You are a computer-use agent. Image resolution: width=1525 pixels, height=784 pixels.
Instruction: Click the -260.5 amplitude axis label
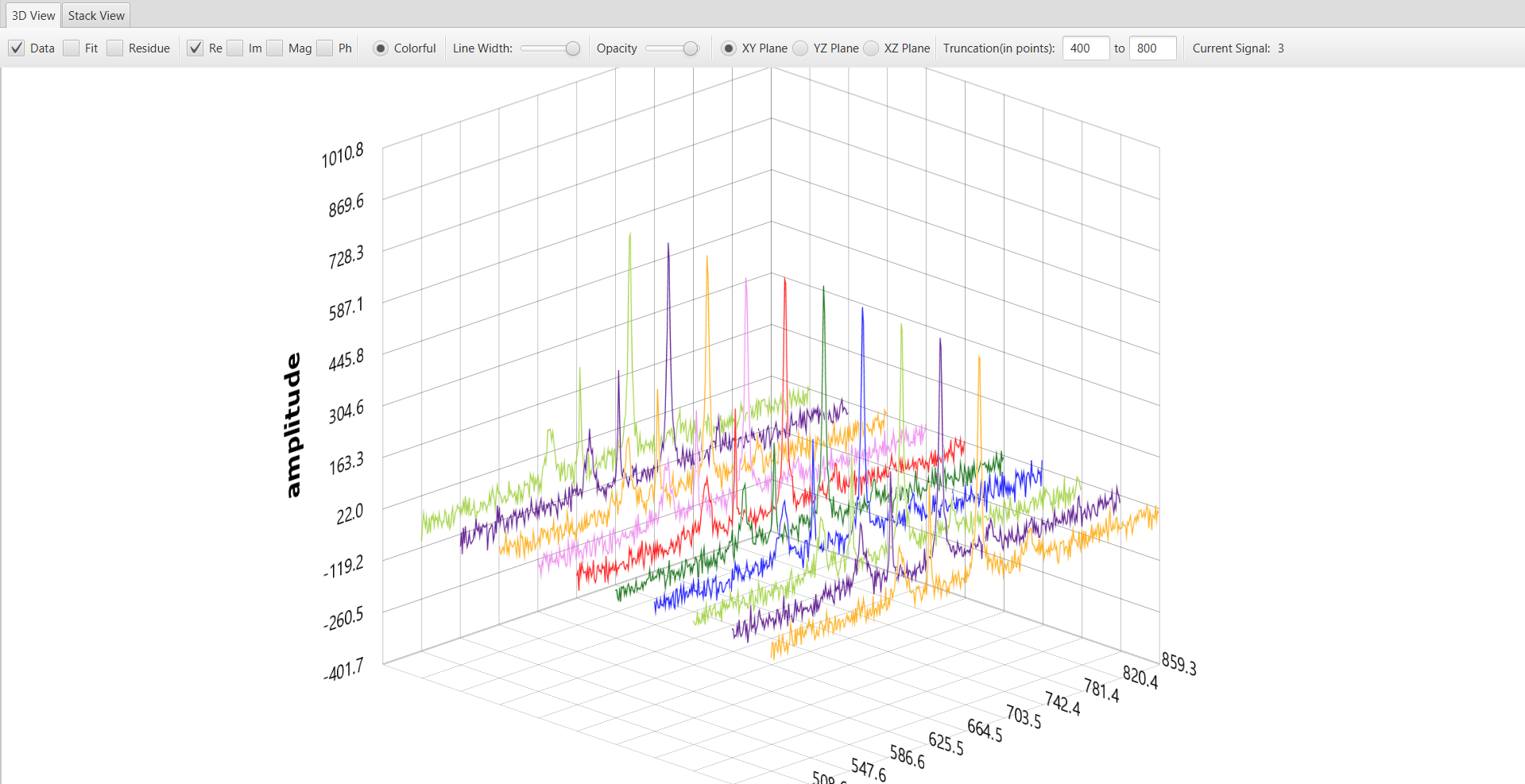click(343, 617)
